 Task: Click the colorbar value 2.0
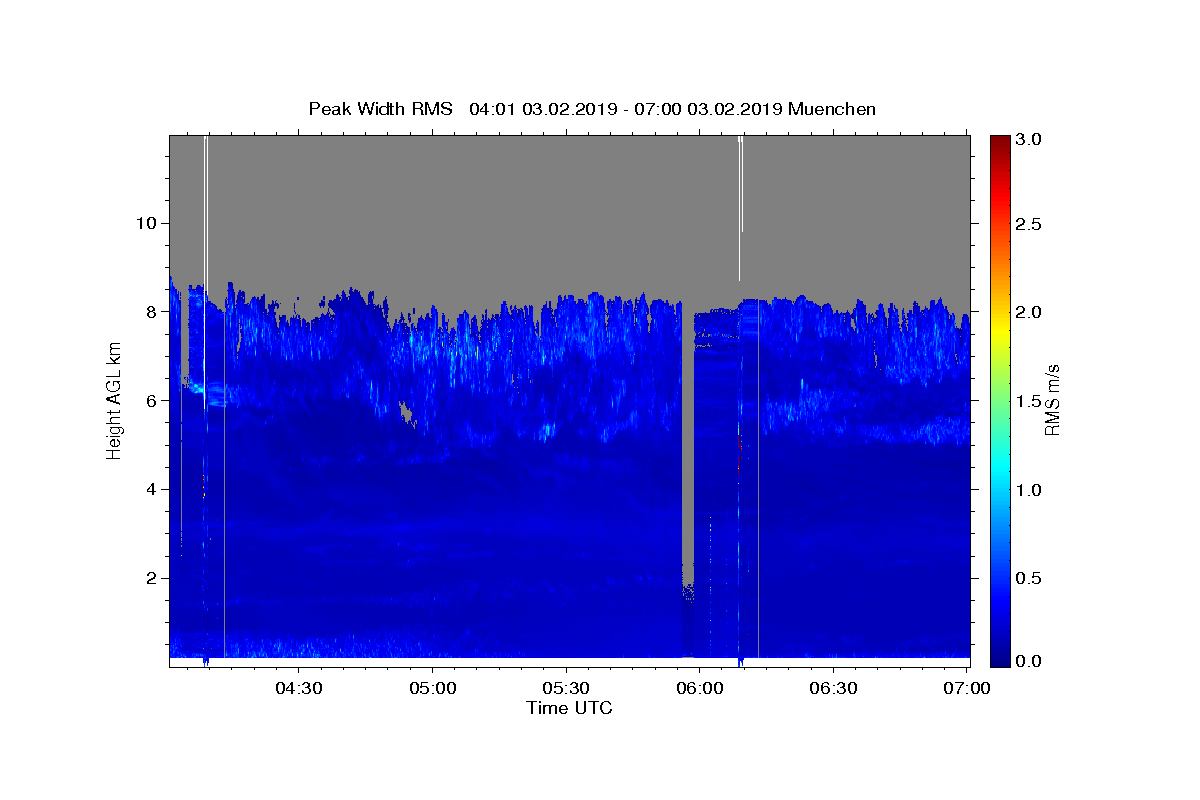pos(1029,312)
